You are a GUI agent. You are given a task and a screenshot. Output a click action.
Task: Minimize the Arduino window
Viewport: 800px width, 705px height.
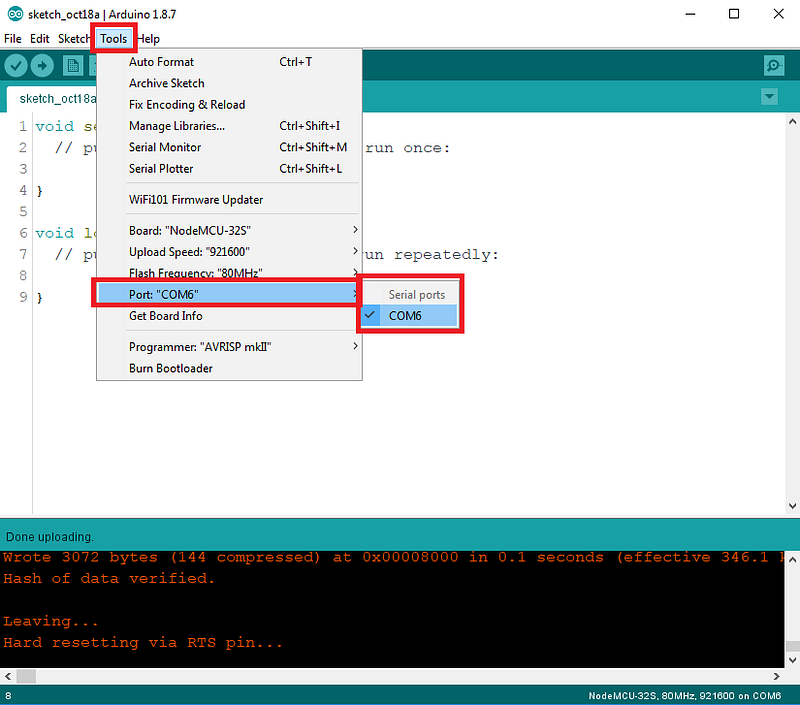pos(690,14)
